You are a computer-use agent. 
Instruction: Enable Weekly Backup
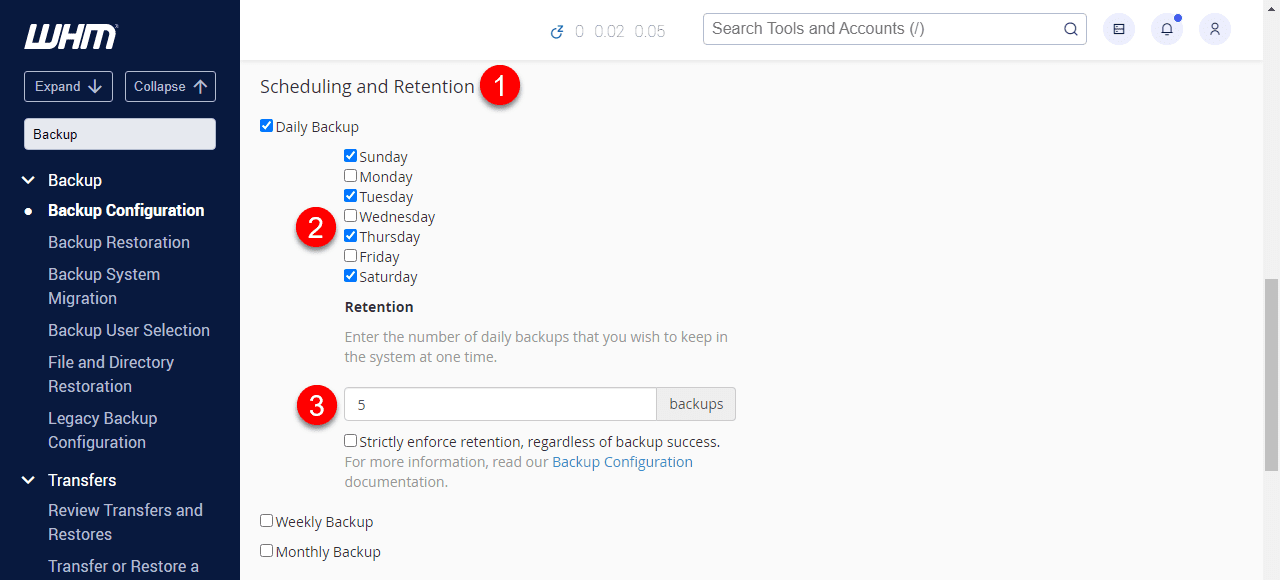tap(266, 520)
